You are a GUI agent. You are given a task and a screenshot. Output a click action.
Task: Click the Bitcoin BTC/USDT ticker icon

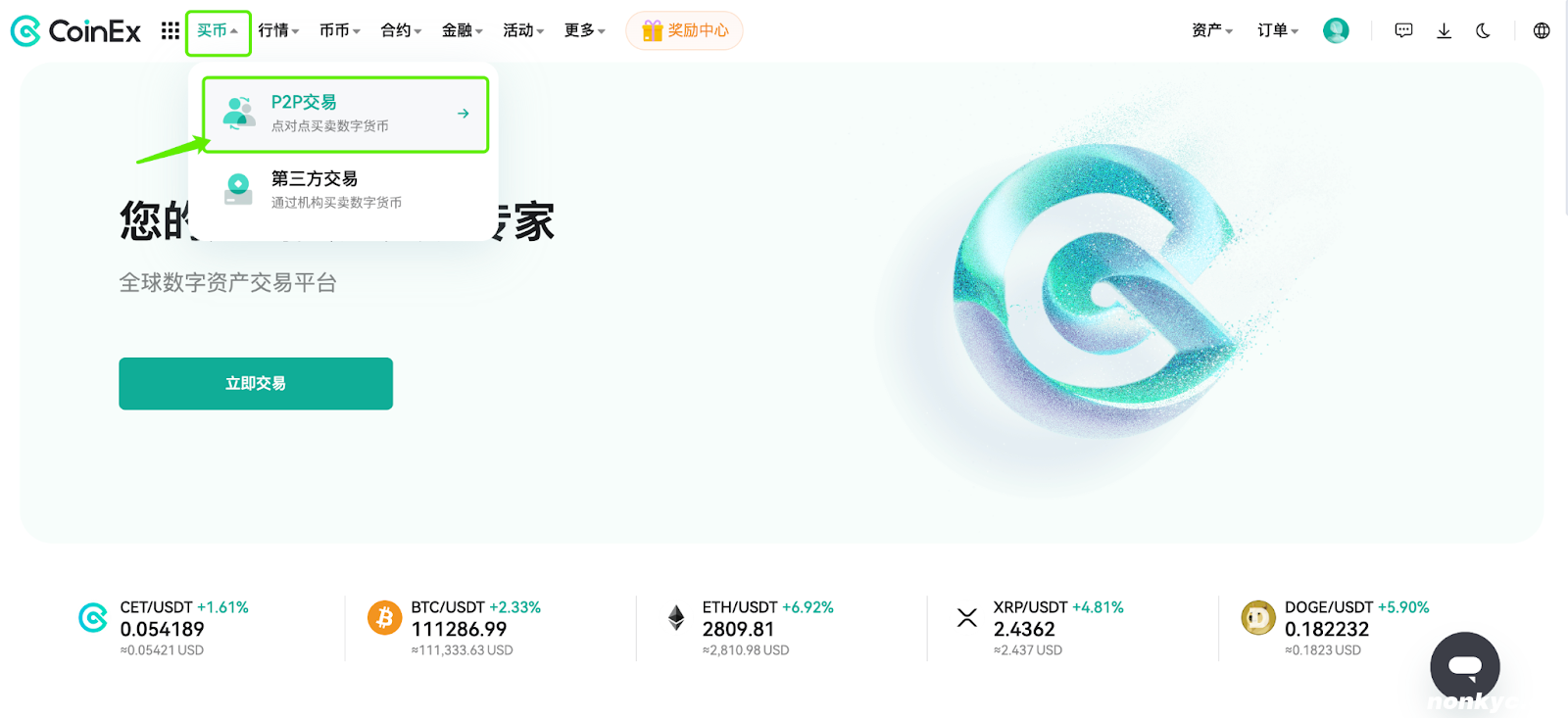click(384, 618)
